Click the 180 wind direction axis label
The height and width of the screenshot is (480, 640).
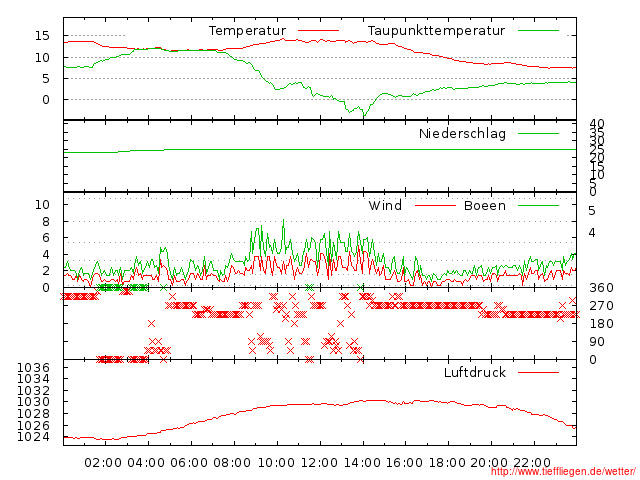(601, 324)
